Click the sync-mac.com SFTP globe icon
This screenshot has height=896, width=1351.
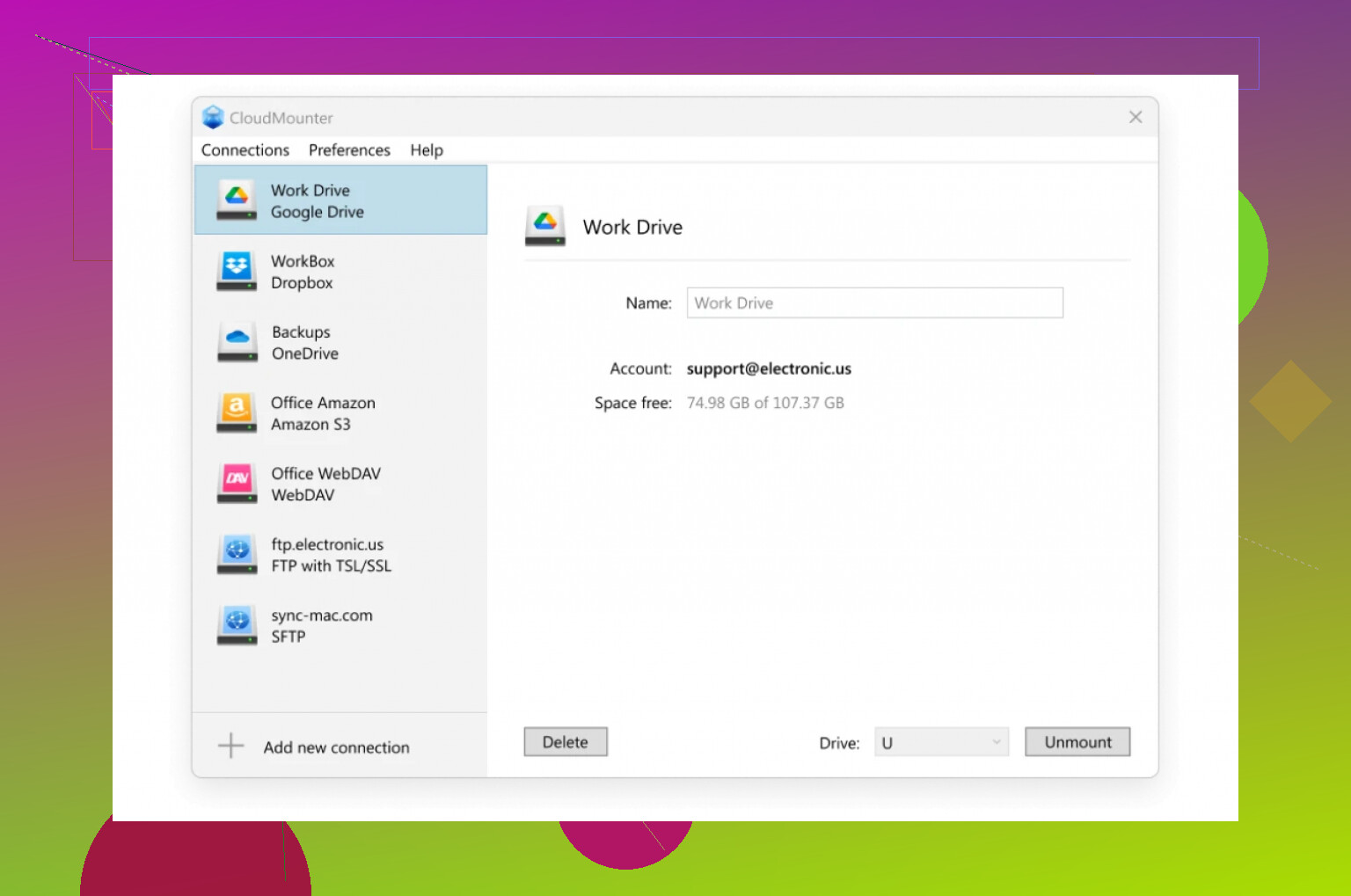[x=237, y=625]
